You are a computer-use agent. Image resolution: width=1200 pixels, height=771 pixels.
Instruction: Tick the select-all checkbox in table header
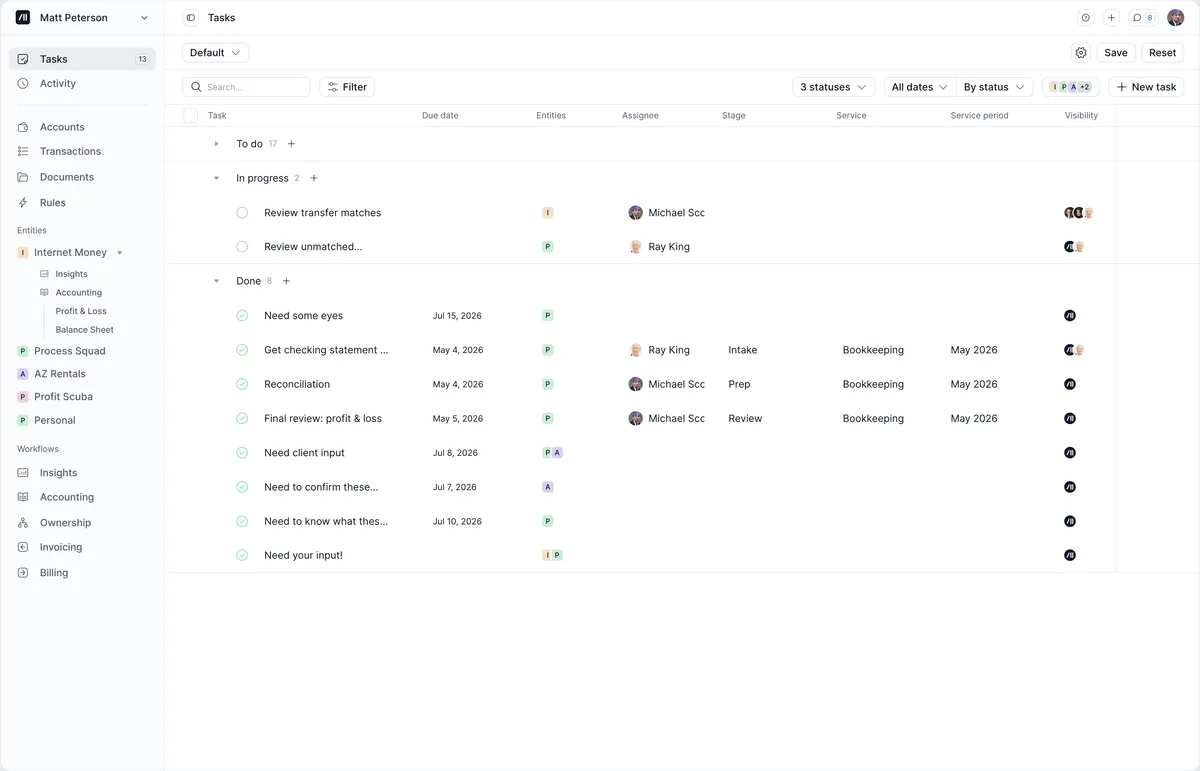191,116
